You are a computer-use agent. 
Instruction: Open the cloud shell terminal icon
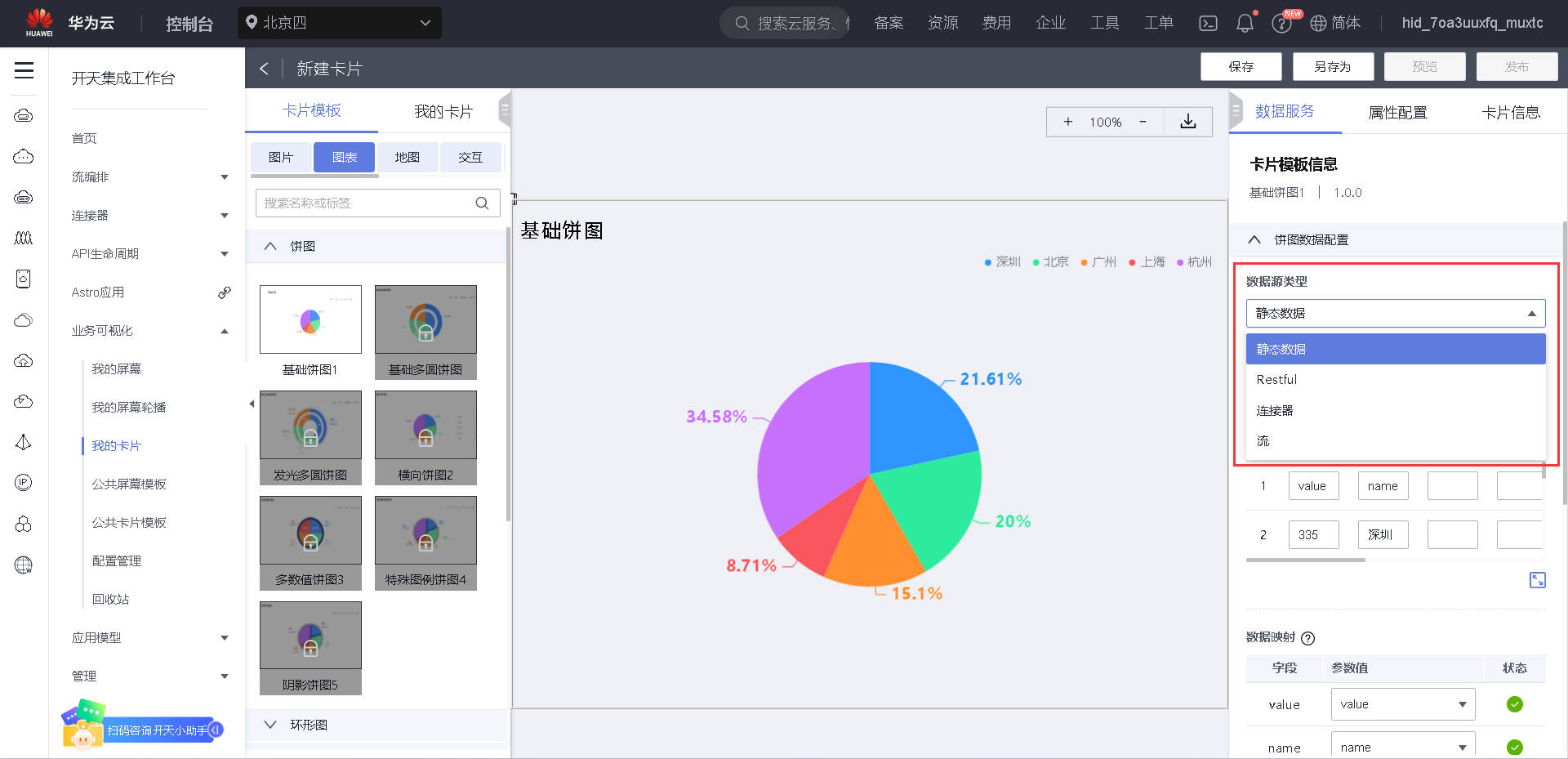click(1208, 23)
